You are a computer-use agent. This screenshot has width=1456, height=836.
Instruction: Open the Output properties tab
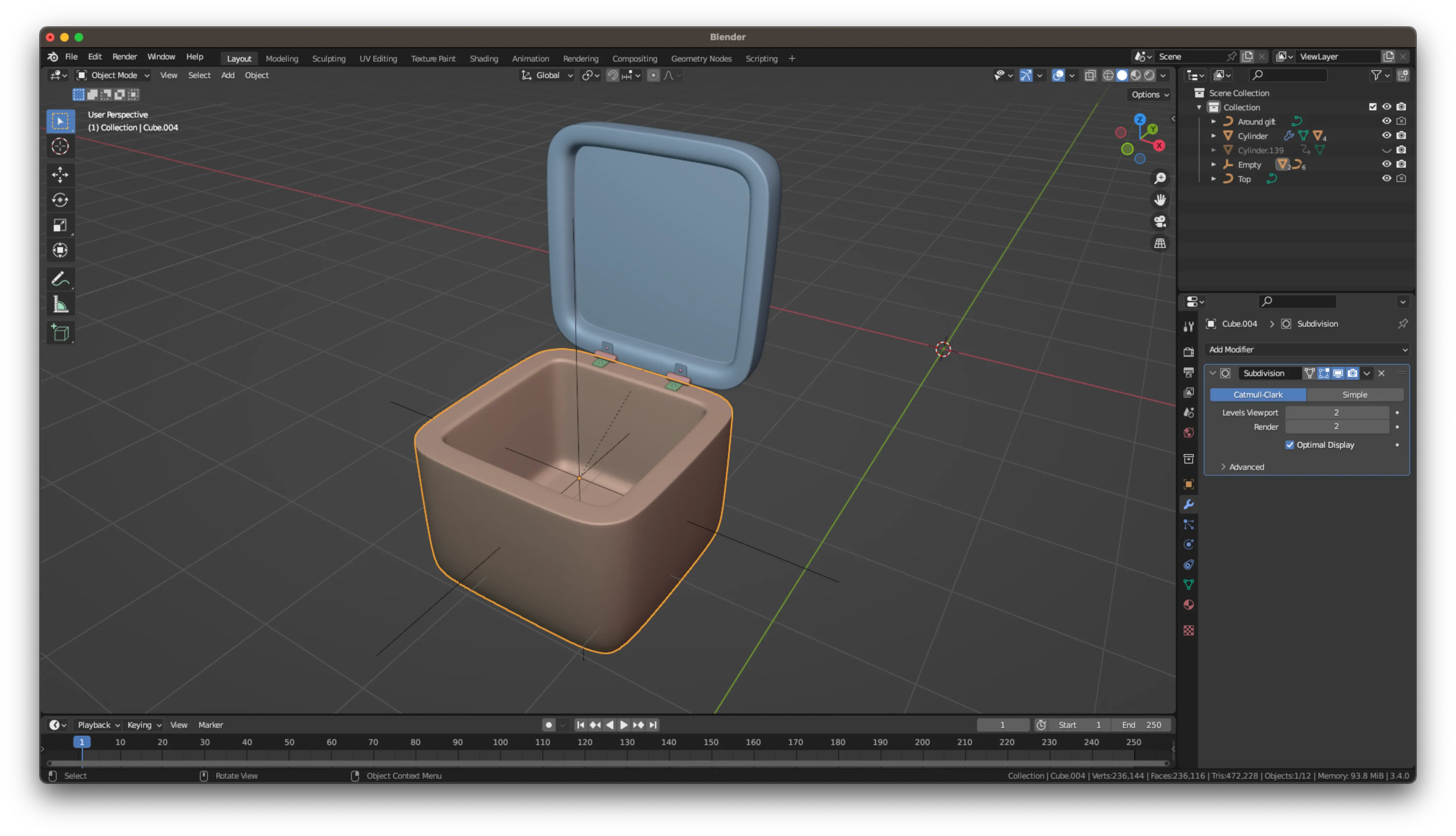(x=1188, y=373)
